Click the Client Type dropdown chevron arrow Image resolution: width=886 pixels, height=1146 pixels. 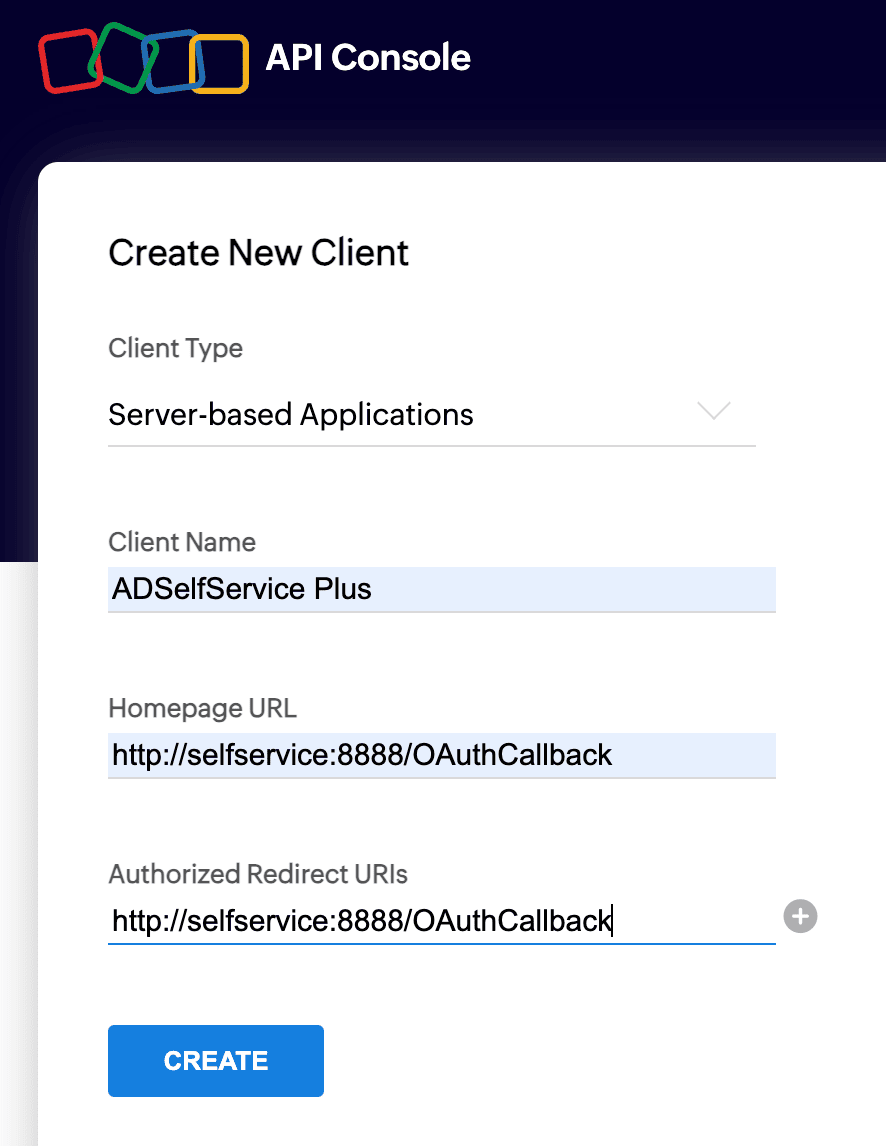[713, 412]
